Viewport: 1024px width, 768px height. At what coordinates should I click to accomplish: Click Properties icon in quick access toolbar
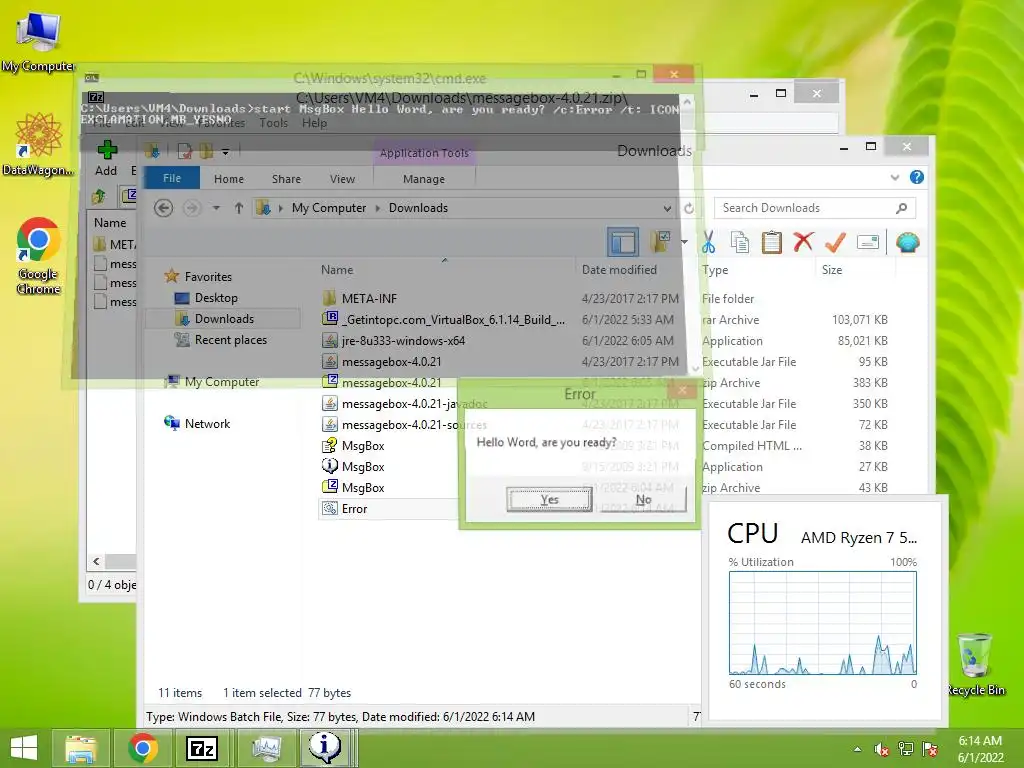(185, 152)
